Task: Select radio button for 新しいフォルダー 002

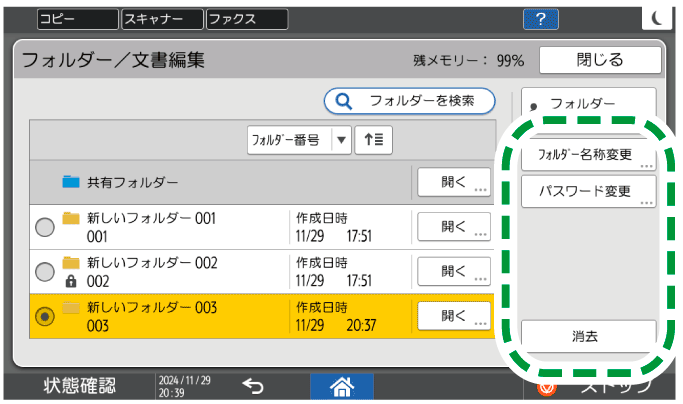Action: [x=44, y=272]
